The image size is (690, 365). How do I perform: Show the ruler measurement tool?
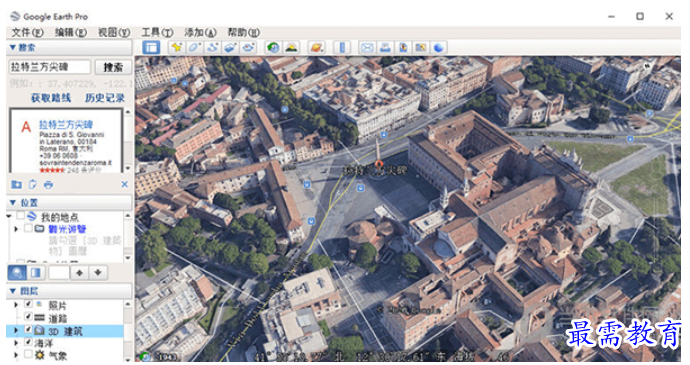tap(342, 48)
